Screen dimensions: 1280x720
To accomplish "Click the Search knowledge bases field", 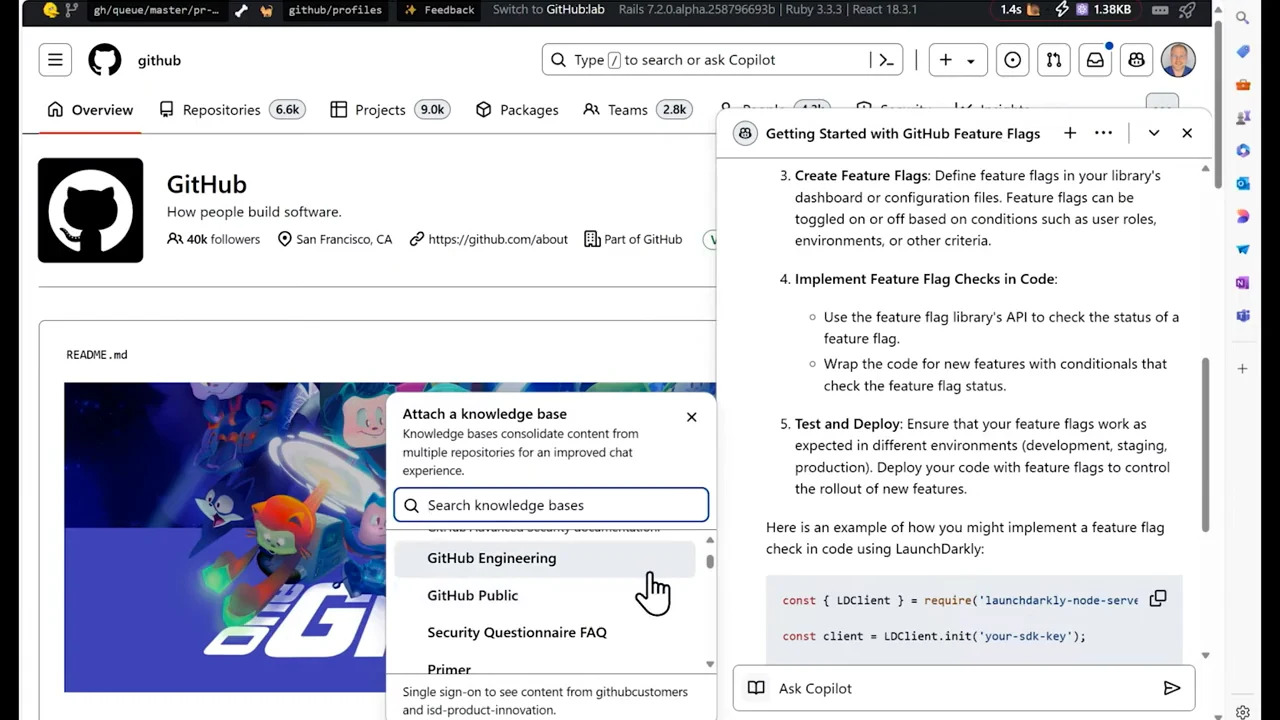I will tap(551, 505).
